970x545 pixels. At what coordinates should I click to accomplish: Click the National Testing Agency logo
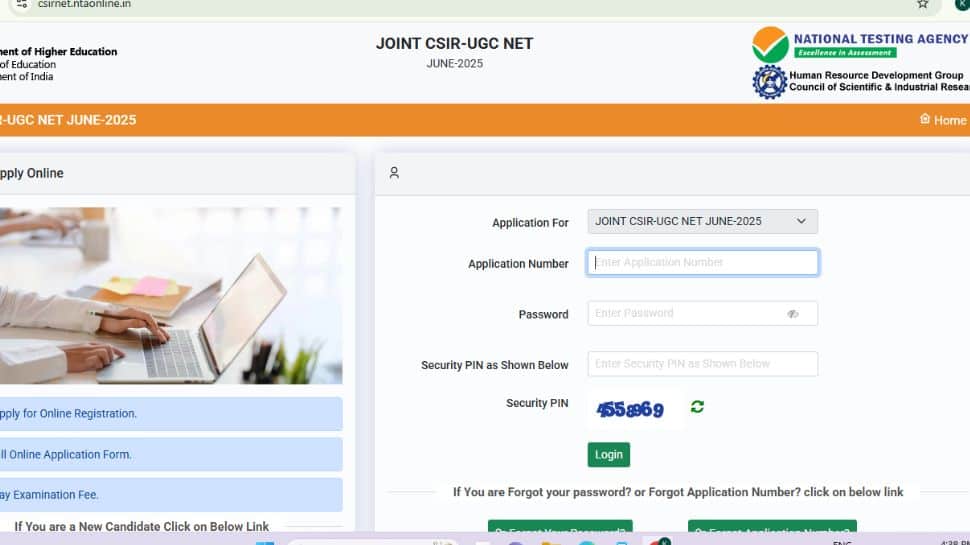[x=860, y=45]
